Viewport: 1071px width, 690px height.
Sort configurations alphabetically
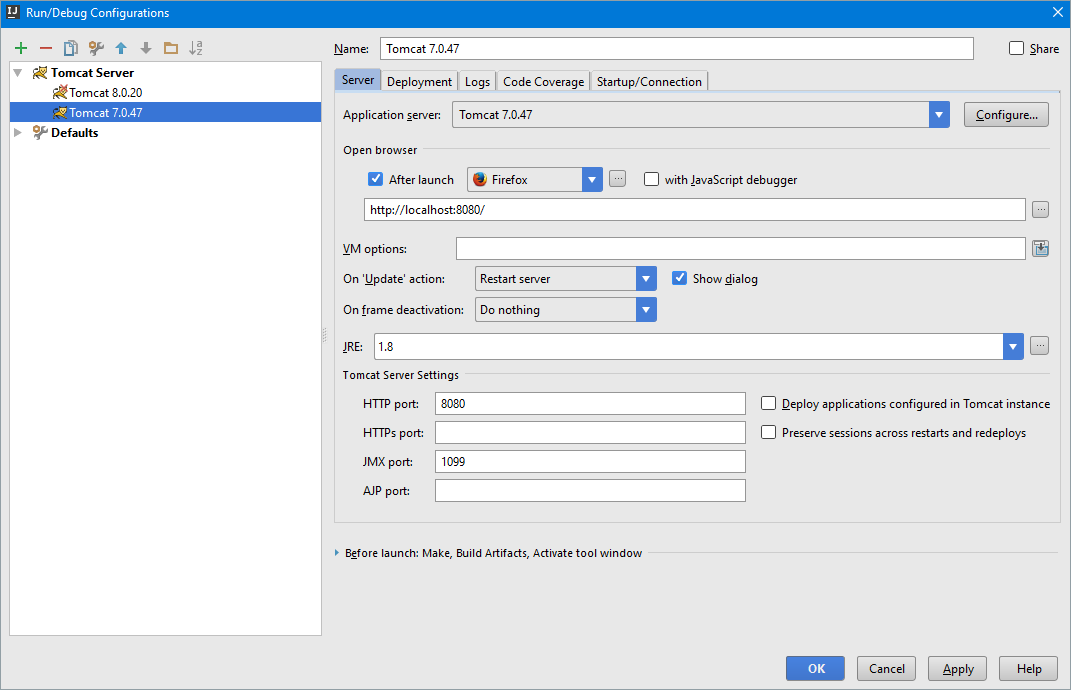point(196,48)
